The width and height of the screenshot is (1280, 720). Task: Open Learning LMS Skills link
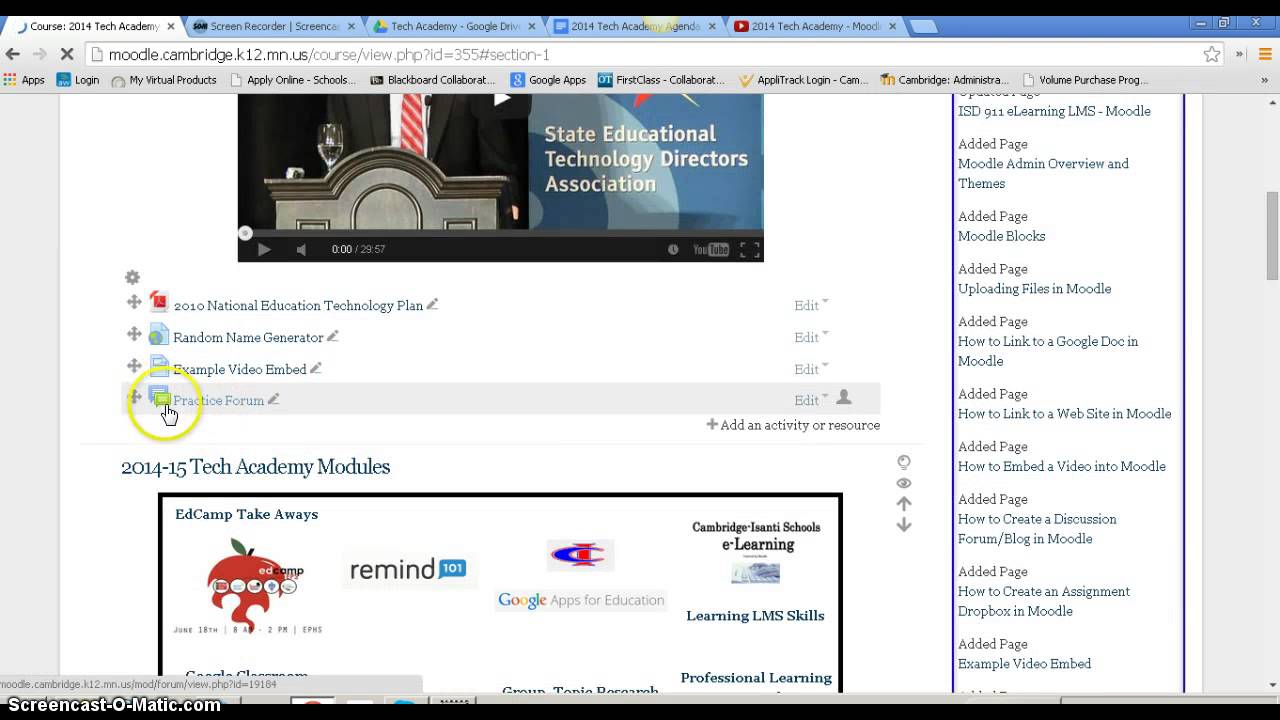(755, 616)
